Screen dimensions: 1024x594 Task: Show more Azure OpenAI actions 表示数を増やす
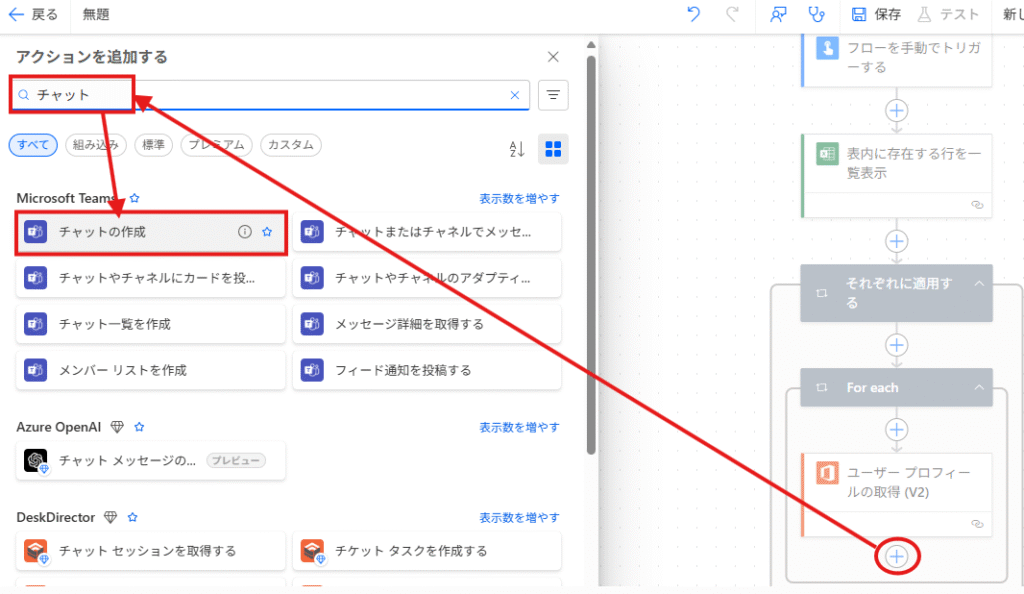click(x=519, y=428)
